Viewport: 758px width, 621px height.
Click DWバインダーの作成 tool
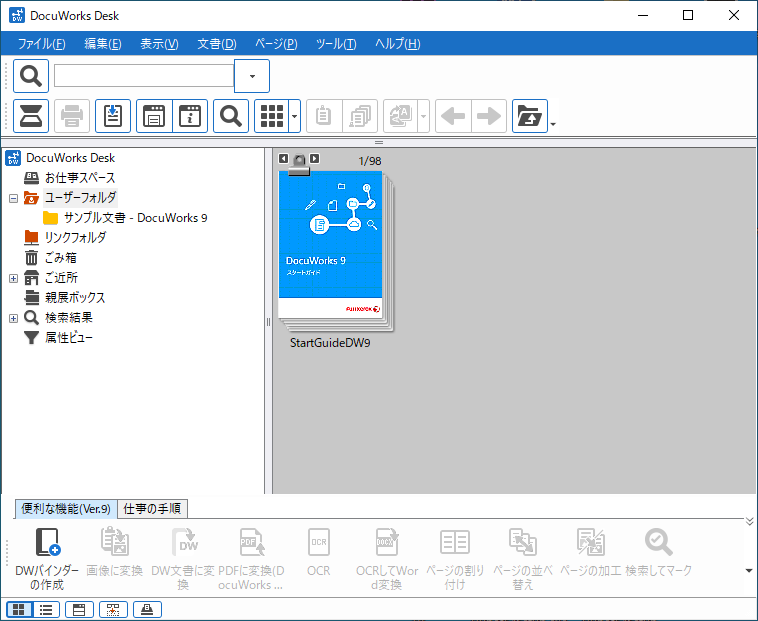coord(47,559)
